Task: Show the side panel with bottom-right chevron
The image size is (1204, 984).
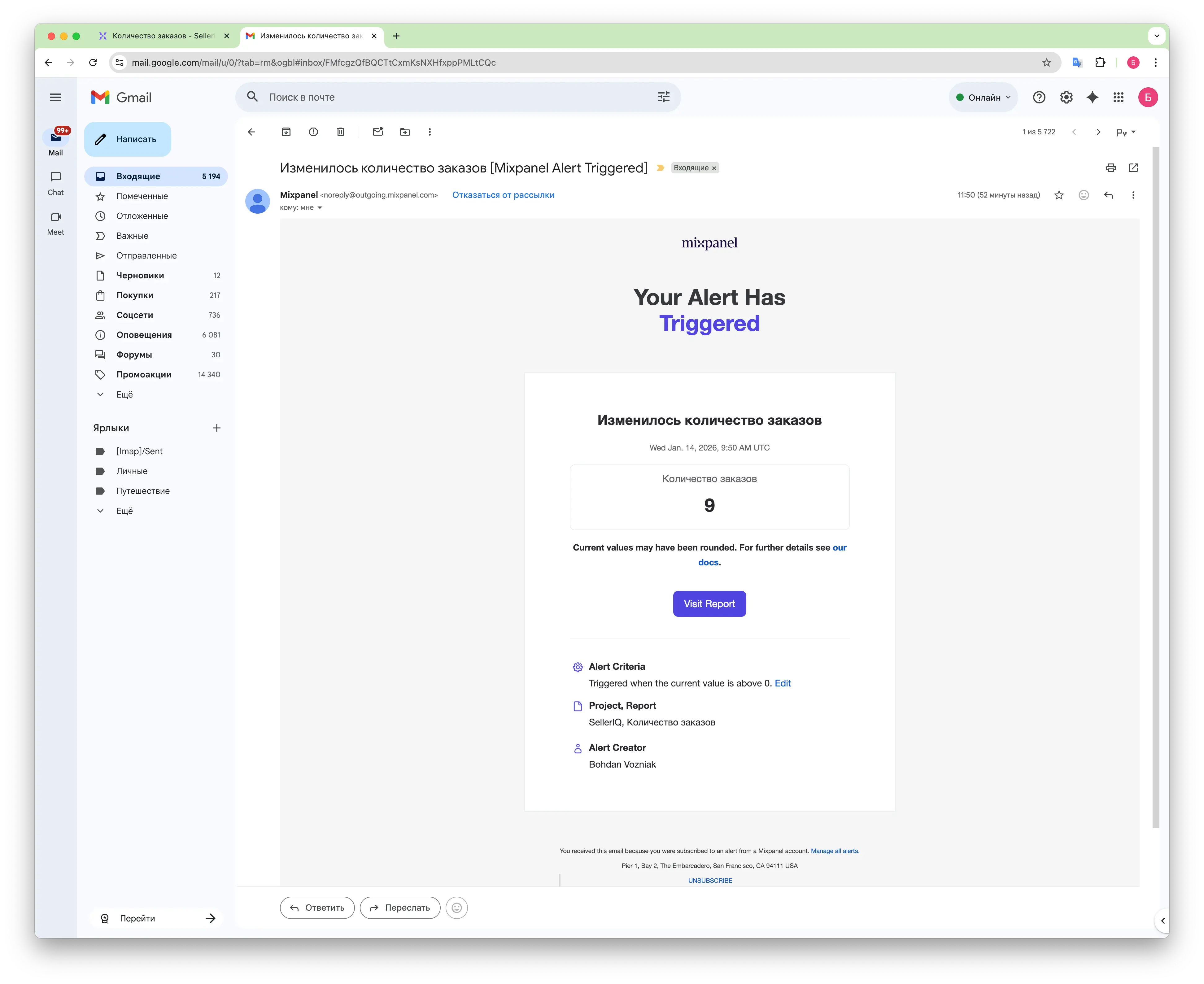Action: coord(1163,921)
